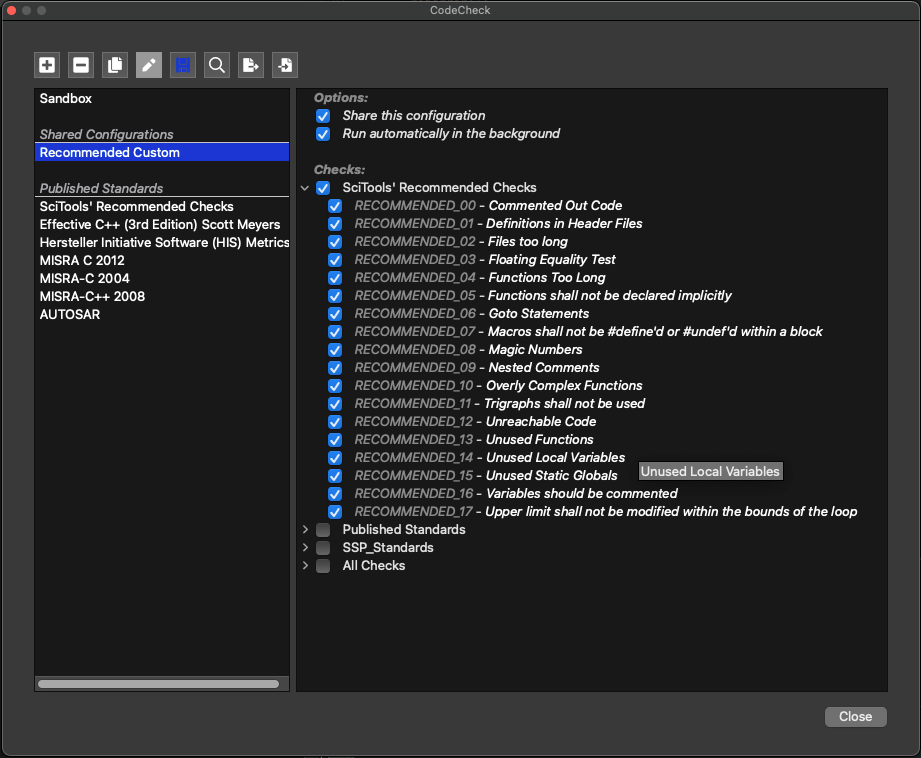Select SciTools' Recommended Checks in left list
Screen dimensions: 921x758
coord(162,207)
